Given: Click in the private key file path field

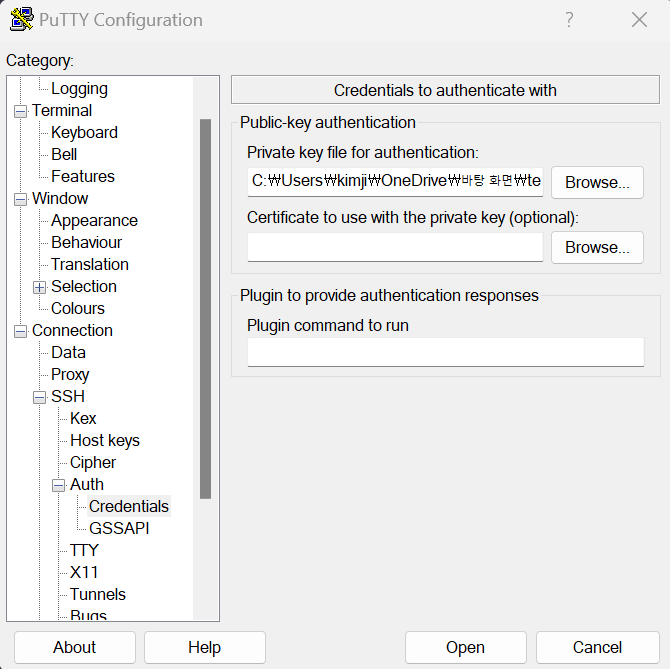Looking at the screenshot, I should click(x=395, y=182).
